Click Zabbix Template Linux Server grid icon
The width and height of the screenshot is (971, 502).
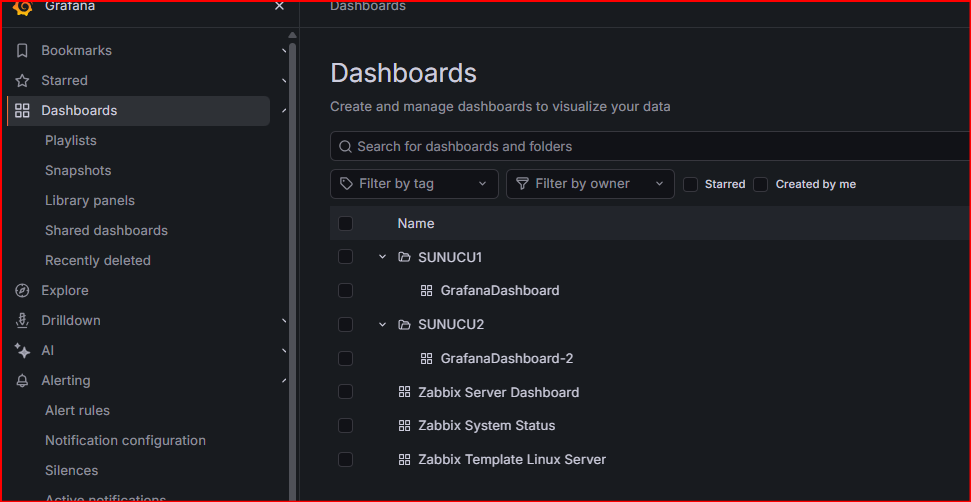pos(404,459)
